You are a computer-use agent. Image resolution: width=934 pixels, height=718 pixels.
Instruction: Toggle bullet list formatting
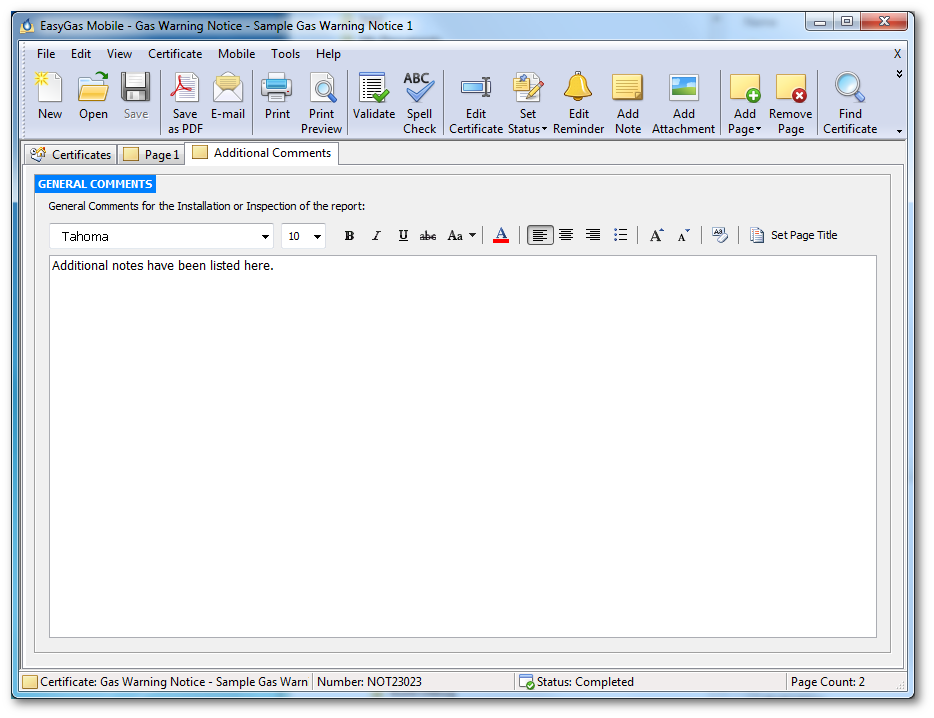coord(620,235)
